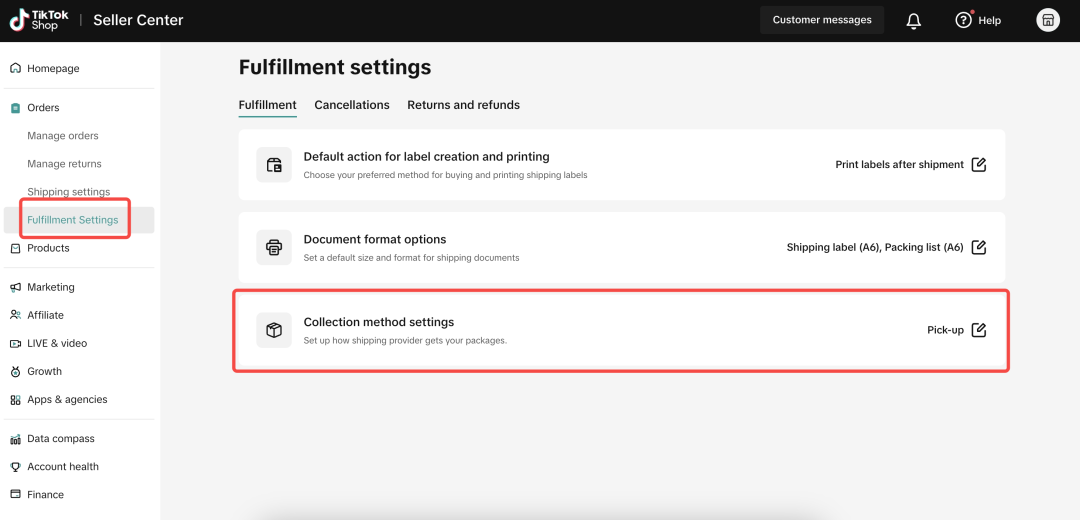Edit the Pick-up collection method
The width and height of the screenshot is (1080, 520).
(979, 330)
